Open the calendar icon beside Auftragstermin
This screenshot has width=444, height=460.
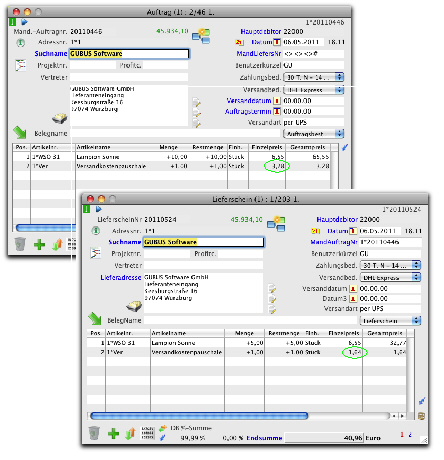pyautogui.click(x=277, y=111)
